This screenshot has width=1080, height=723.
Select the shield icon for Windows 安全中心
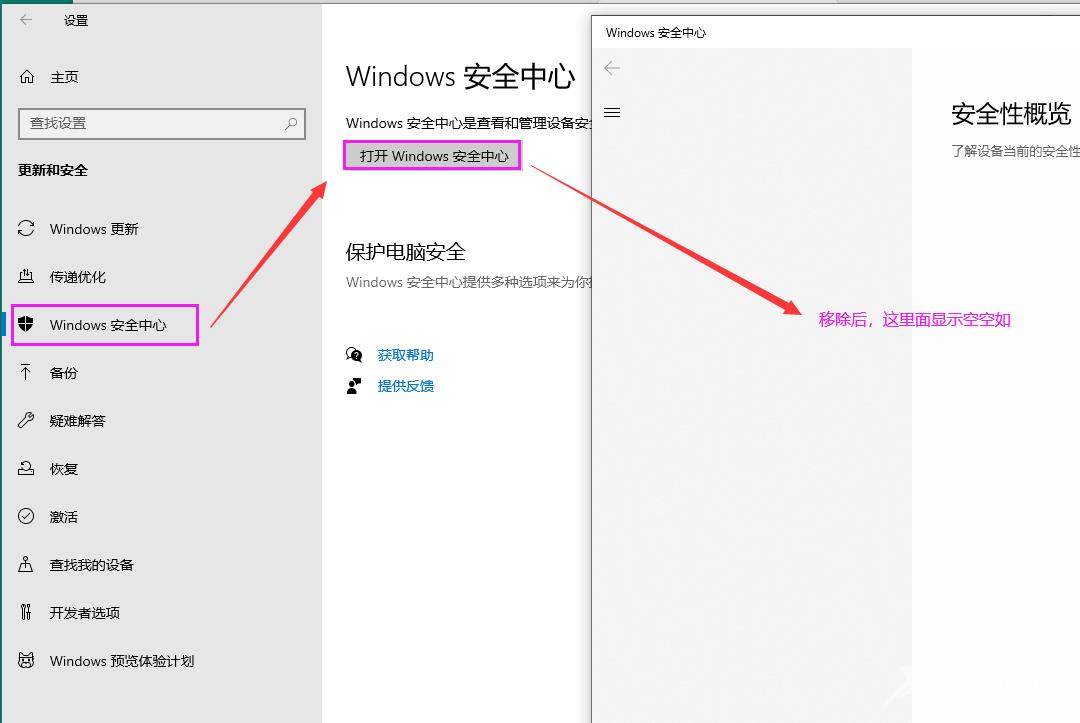tap(26, 324)
